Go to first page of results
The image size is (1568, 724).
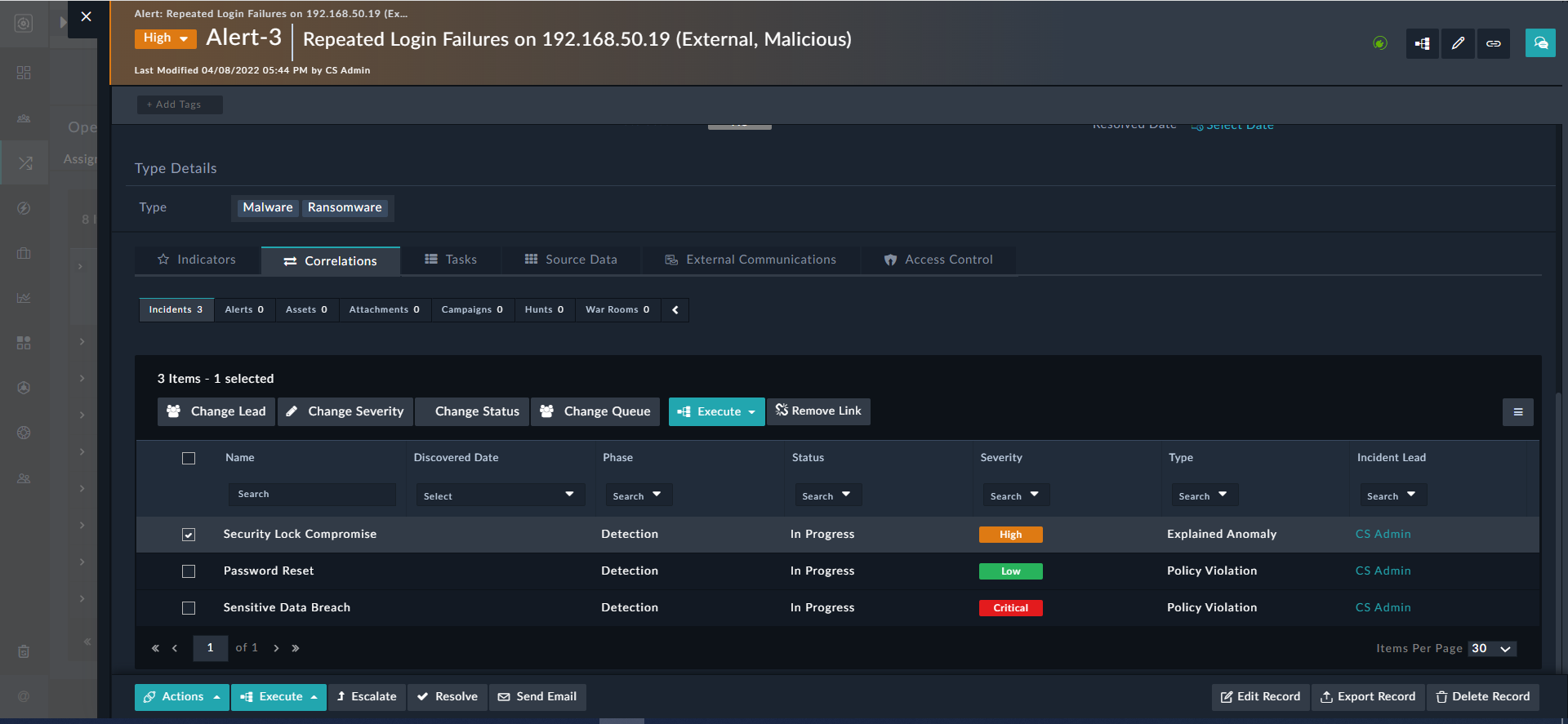tap(155, 648)
